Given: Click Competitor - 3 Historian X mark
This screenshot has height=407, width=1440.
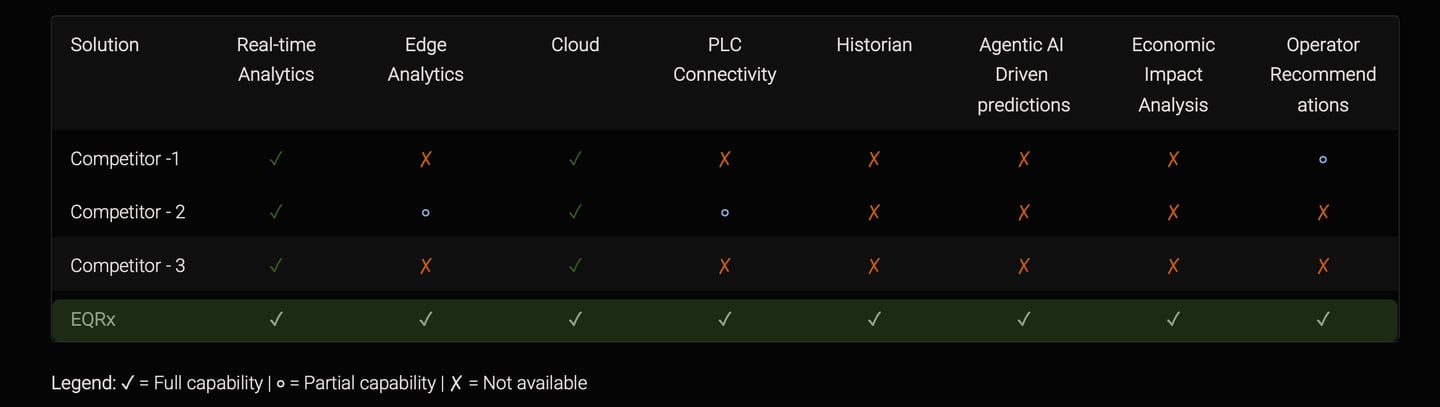Looking at the screenshot, I should coord(874,266).
